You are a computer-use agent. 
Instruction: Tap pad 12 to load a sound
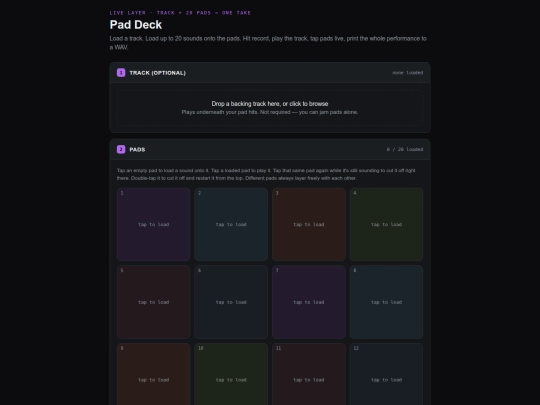pyautogui.click(x=386, y=374)
